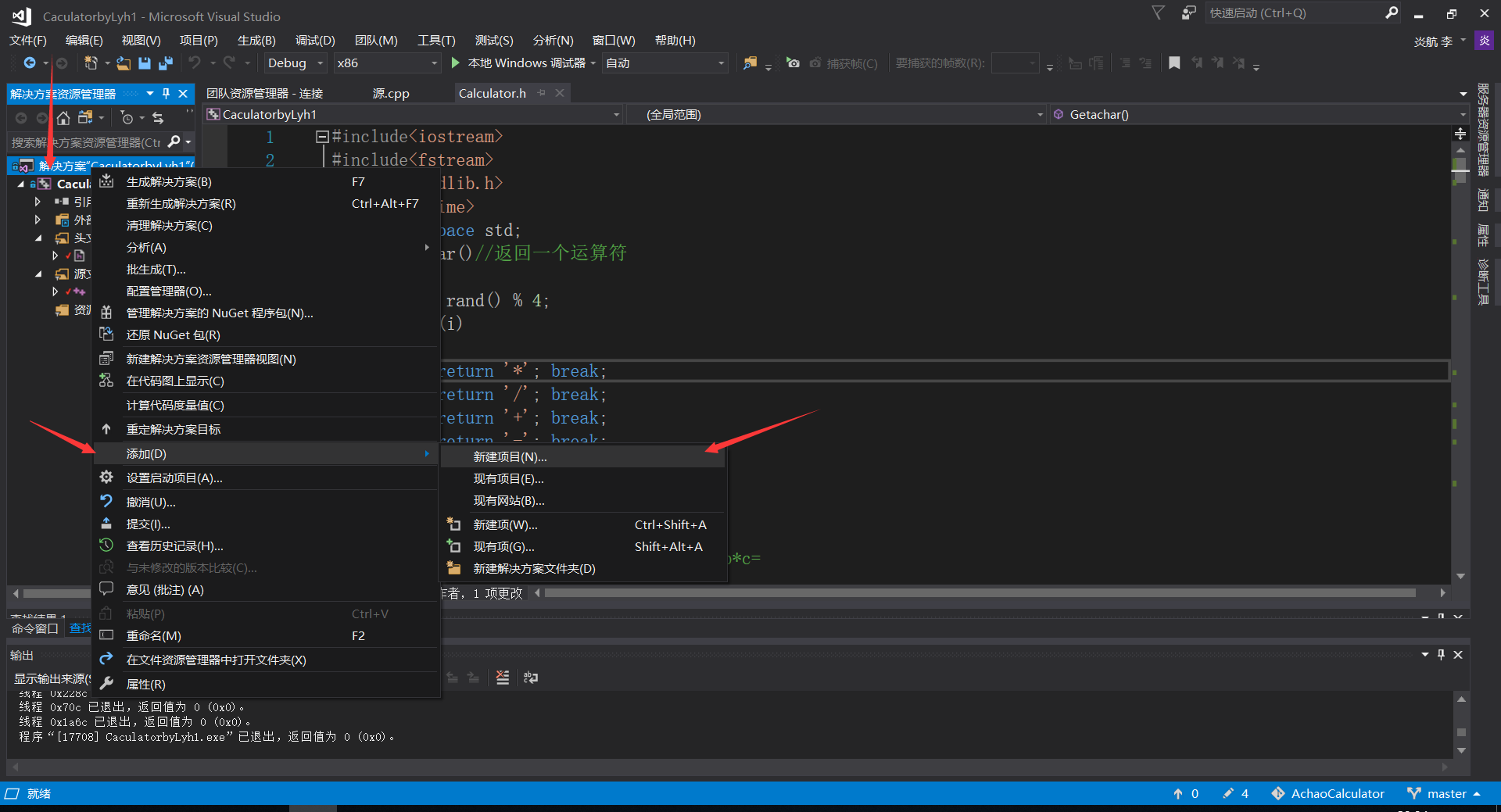Click Solution Explorer pending changes filter icon

click(x=127, y=118)
